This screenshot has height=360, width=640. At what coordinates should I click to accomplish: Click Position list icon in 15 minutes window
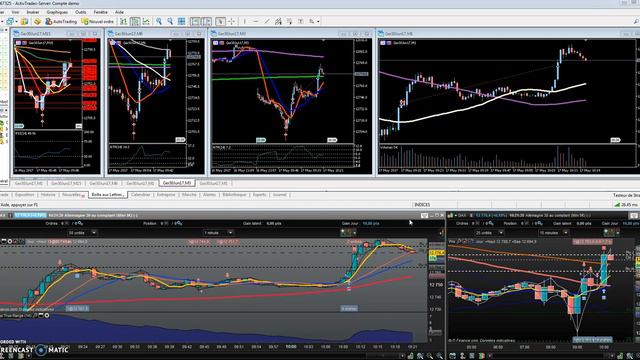coord(540,224)
